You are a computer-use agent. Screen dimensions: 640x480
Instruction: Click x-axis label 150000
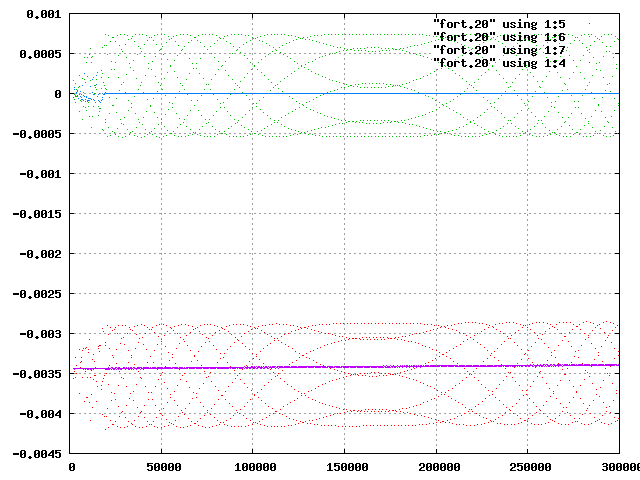[347, 467]
